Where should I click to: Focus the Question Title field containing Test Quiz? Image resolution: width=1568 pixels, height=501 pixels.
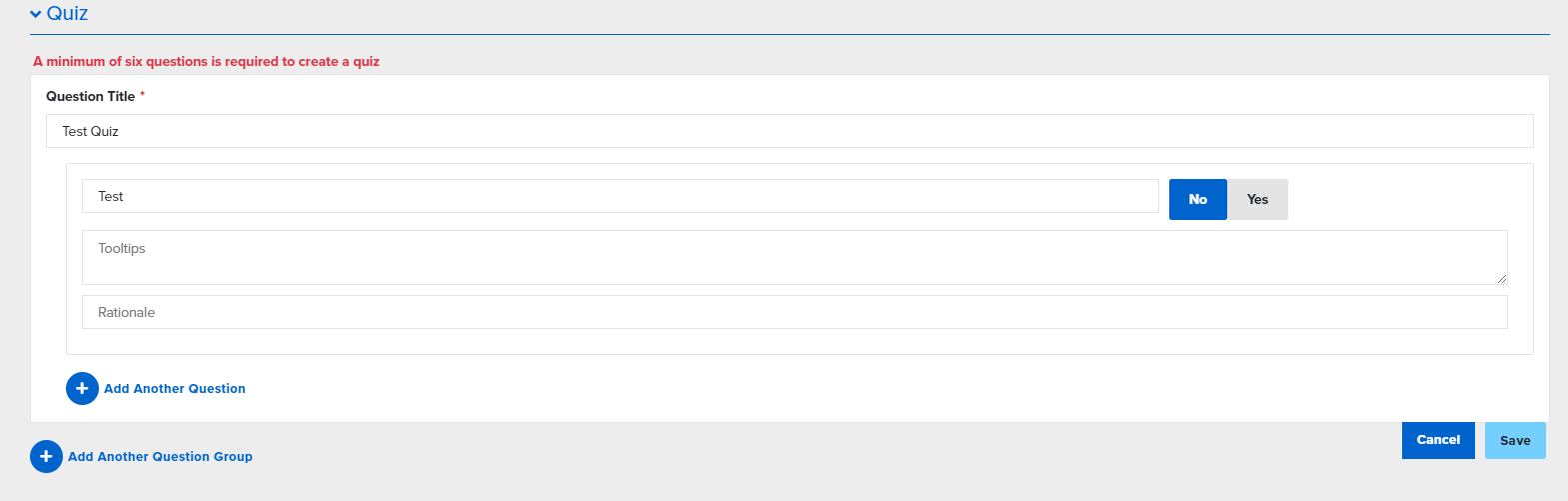[789, 131]
